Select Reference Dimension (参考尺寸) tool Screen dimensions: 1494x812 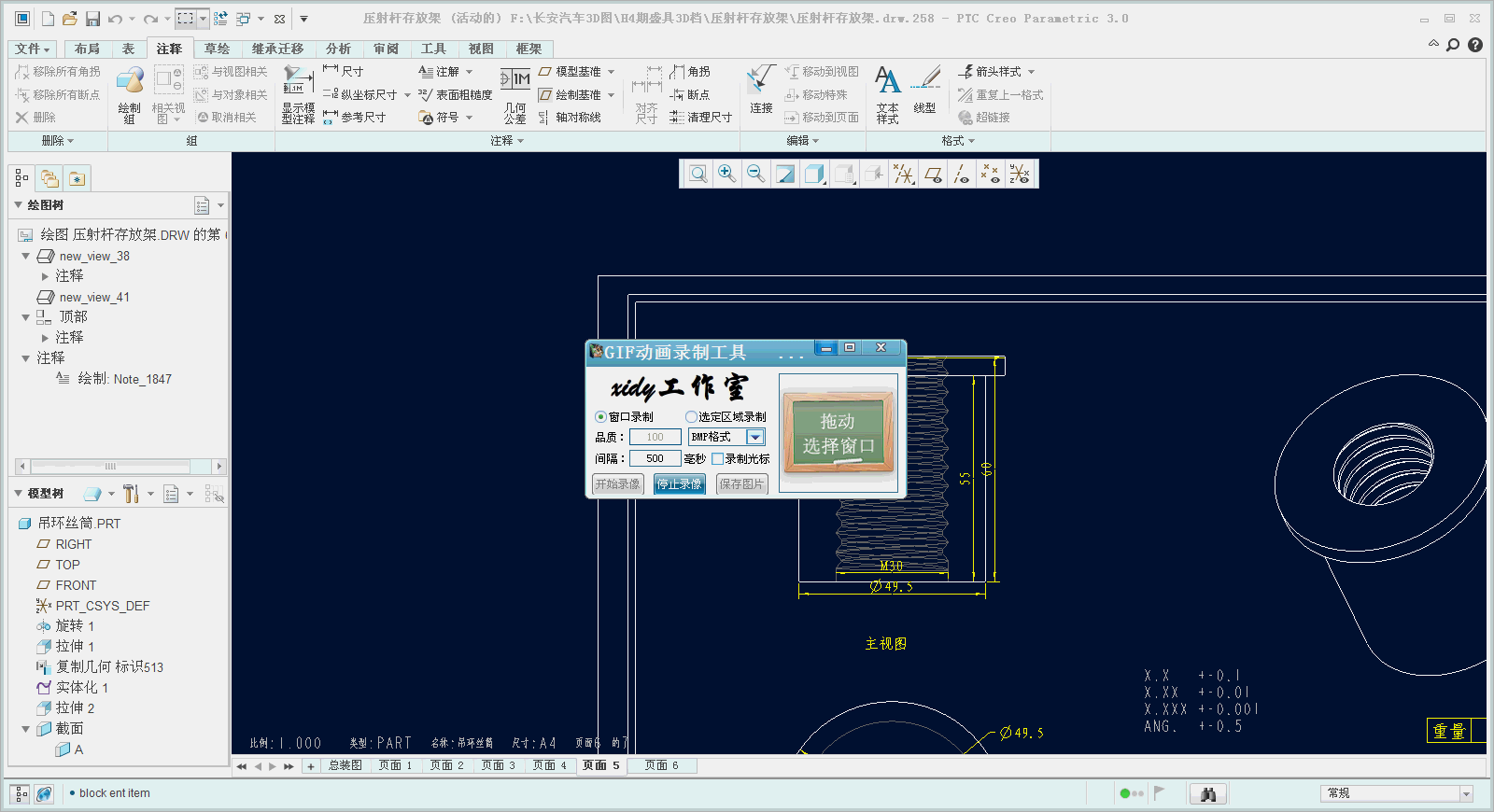click(x=355, y=118)
